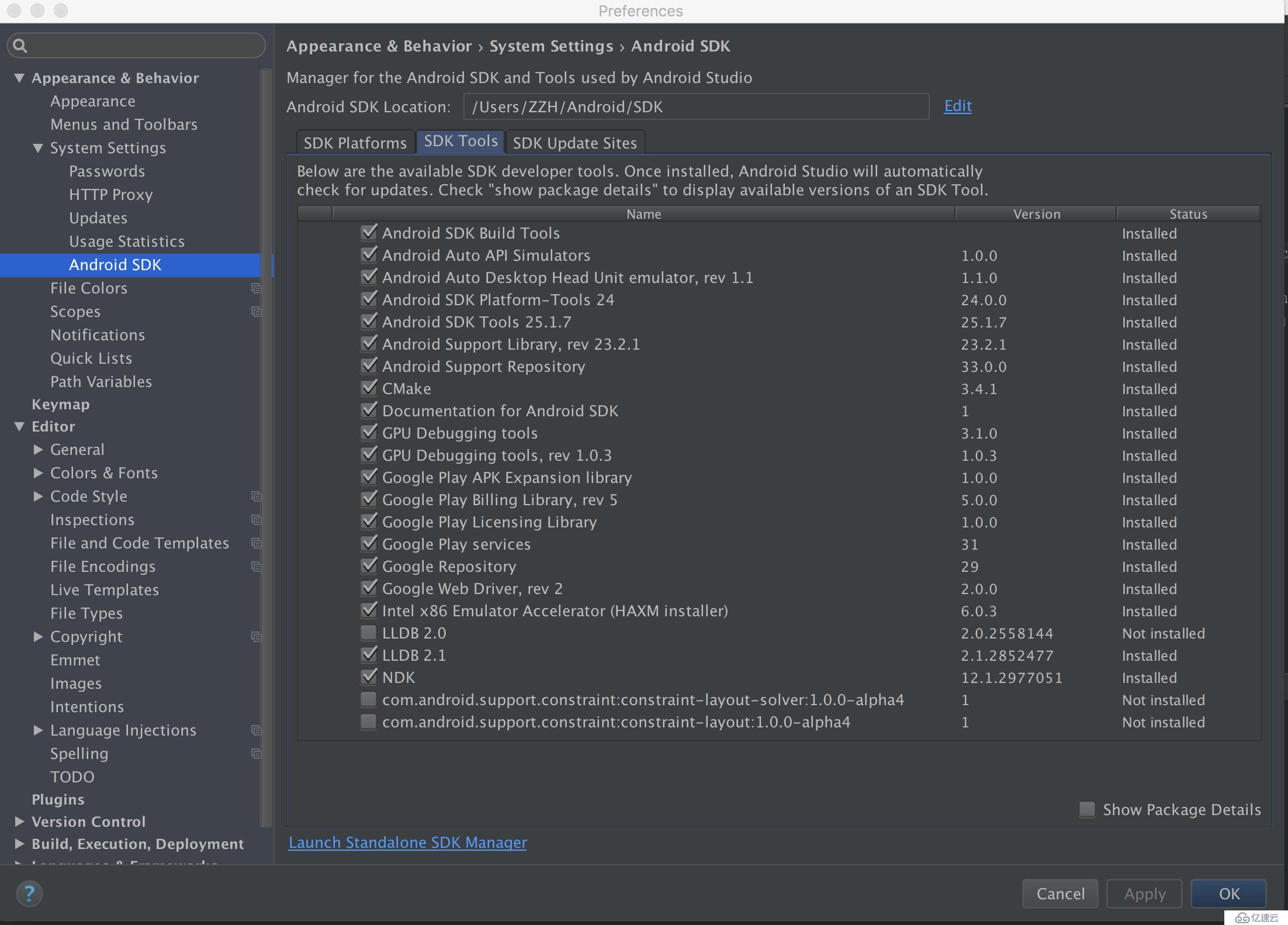Image resolution: width=1288 pixels, height=925 pixels.
Task: Sort by the Name column header
Action: coord(643,214)
